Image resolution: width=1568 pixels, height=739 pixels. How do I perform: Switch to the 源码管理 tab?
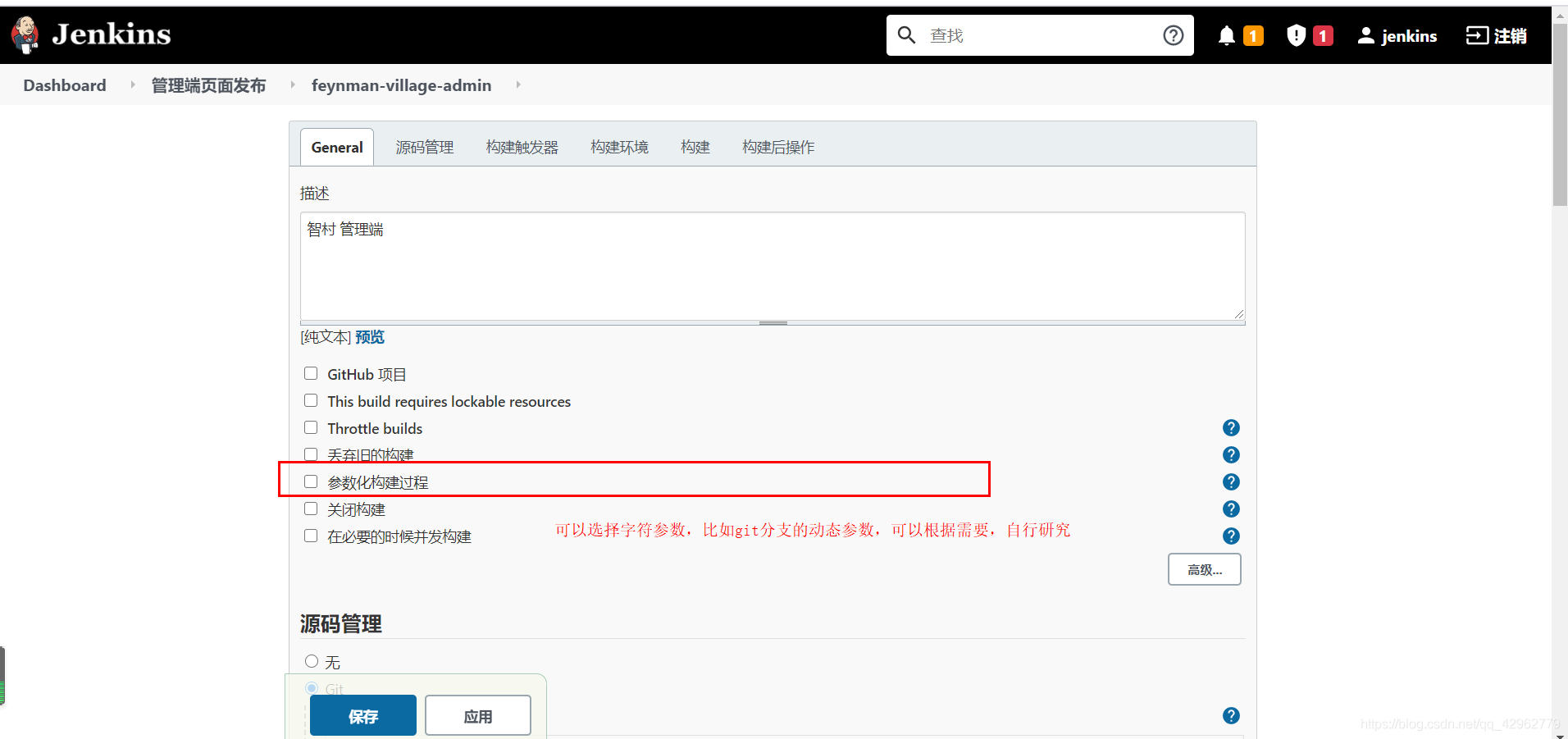425,147
